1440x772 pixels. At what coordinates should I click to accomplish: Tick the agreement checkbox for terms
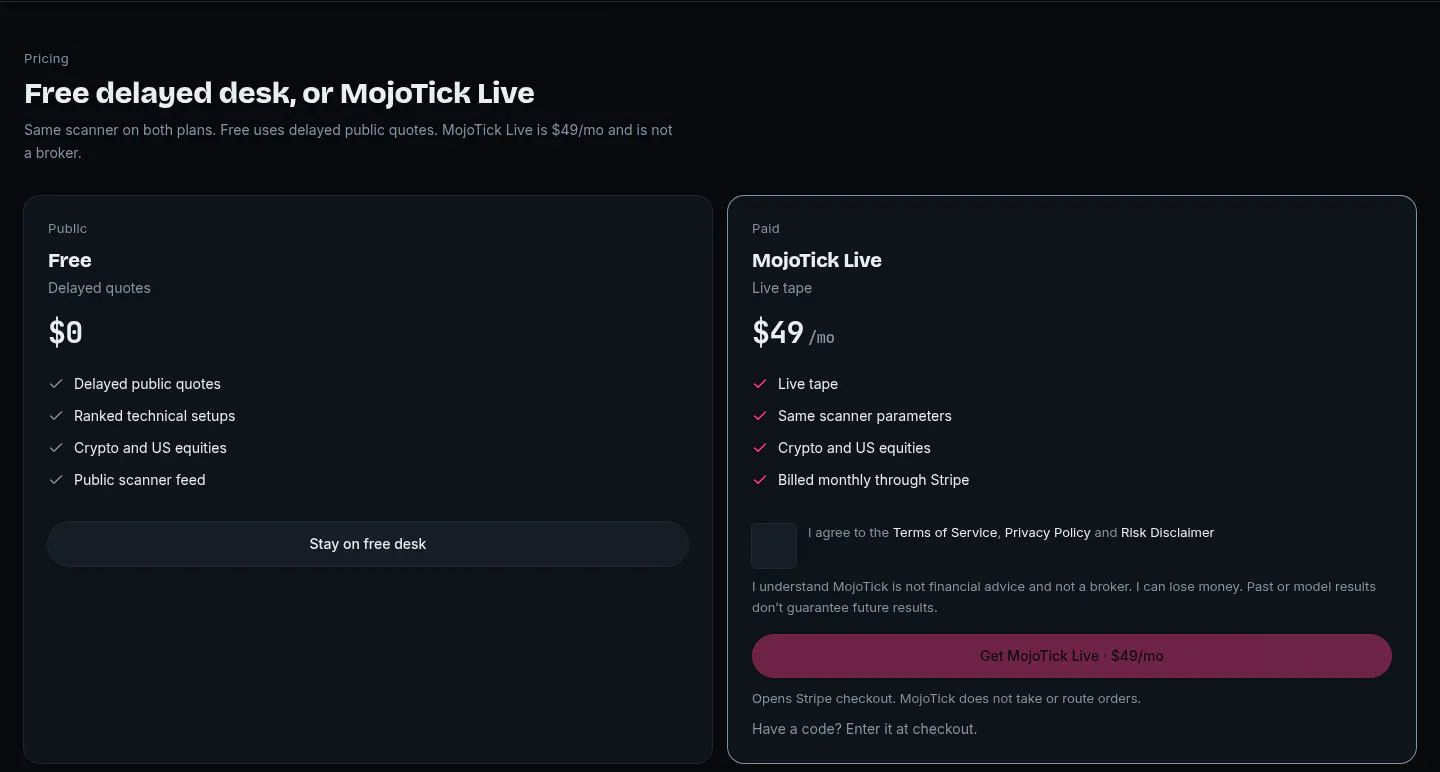pos(774,546)
